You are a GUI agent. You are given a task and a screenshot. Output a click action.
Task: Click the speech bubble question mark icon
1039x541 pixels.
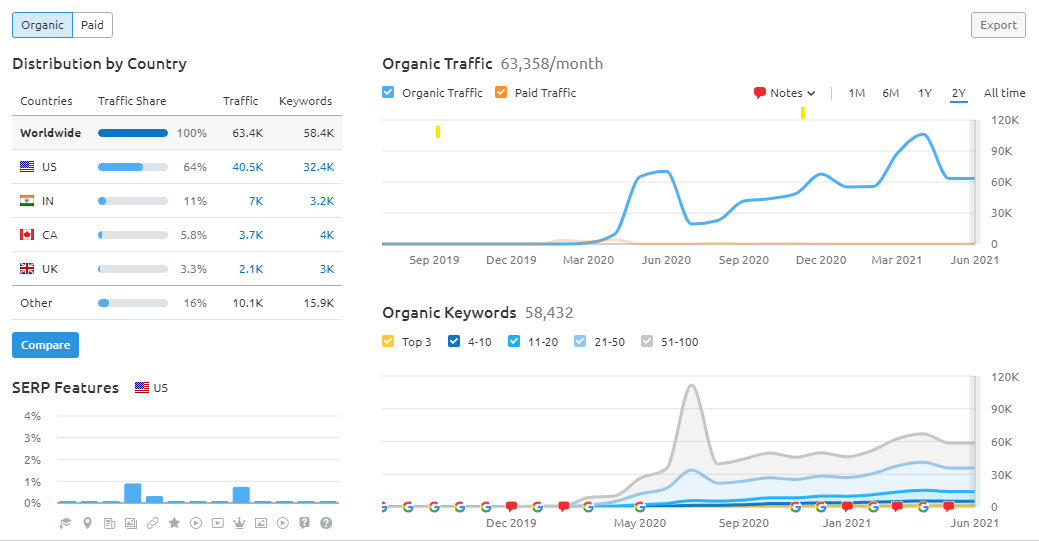tap(304, 523)
